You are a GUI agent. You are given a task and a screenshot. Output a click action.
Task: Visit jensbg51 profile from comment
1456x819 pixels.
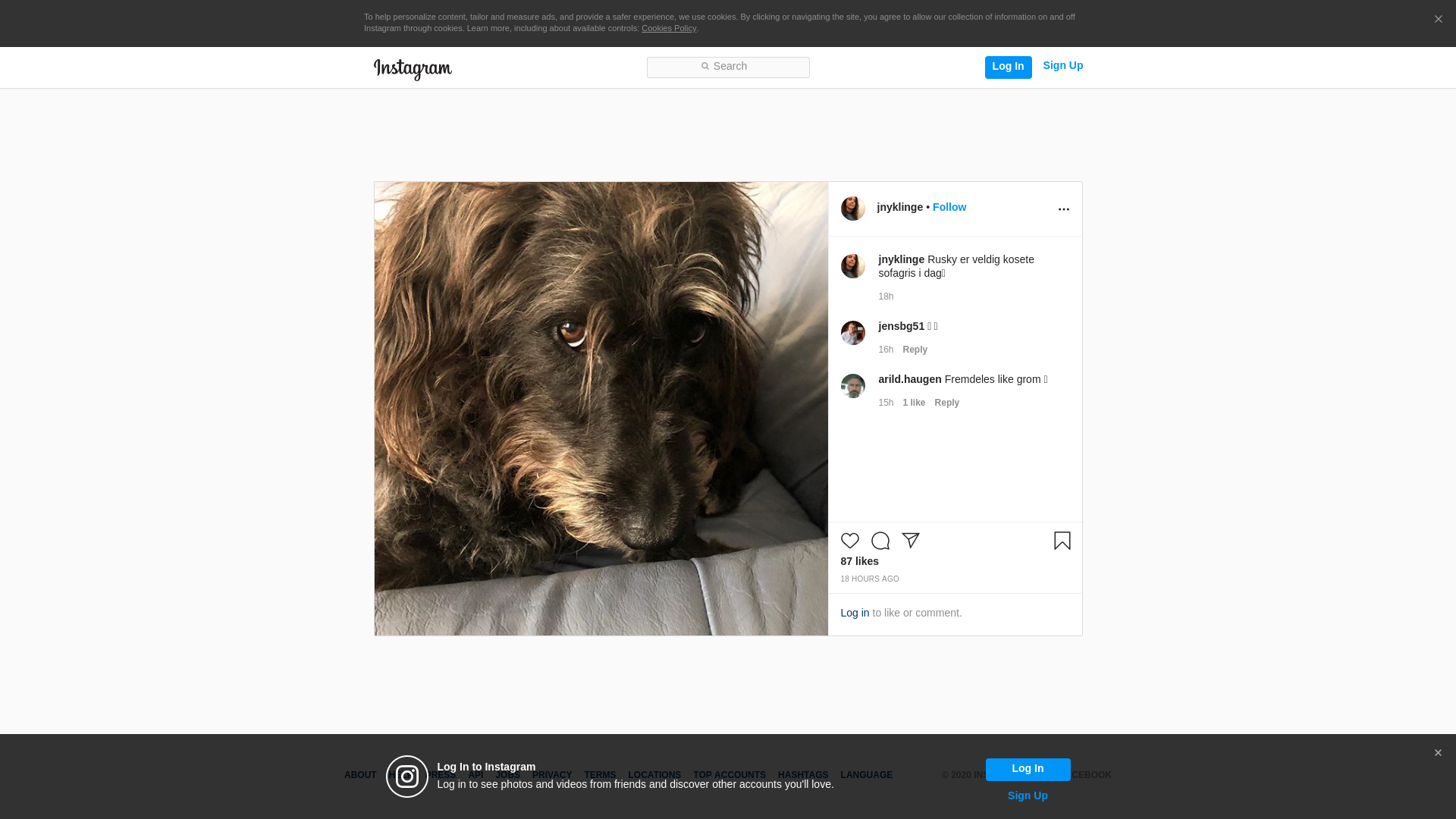click(901, 326)
